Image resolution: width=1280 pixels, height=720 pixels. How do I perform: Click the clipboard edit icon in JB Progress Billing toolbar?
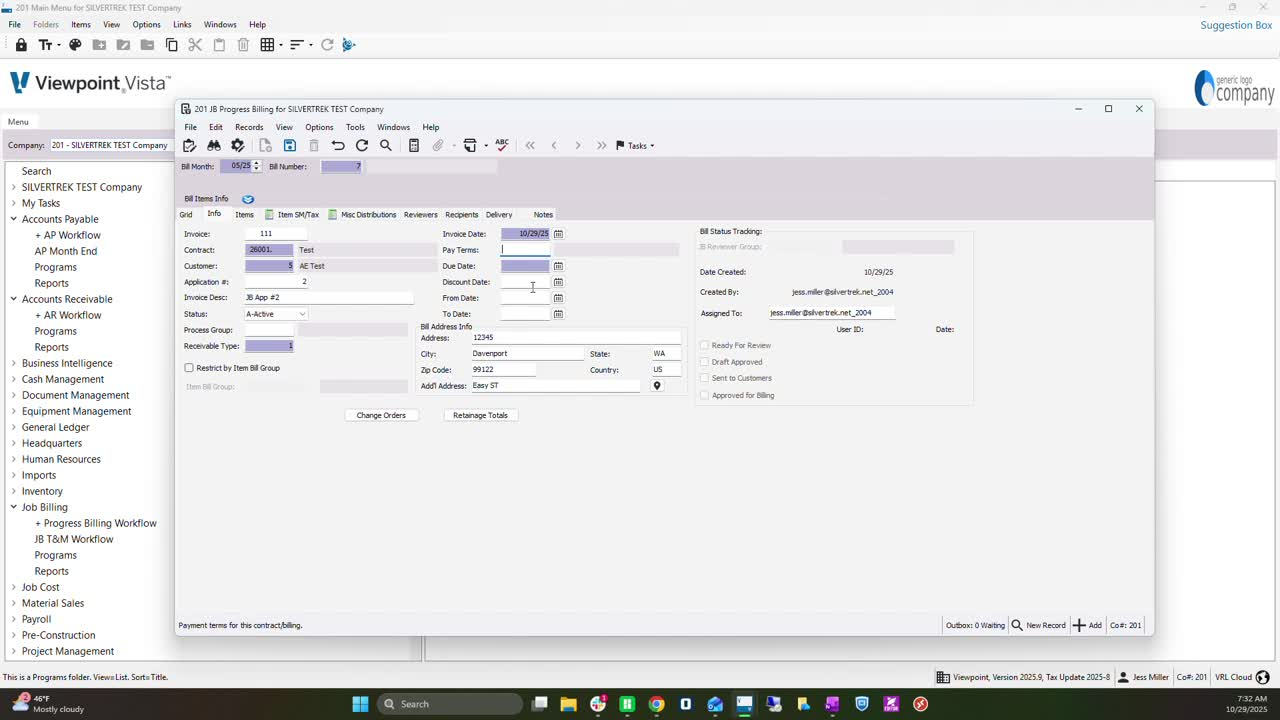pos(190,146)
